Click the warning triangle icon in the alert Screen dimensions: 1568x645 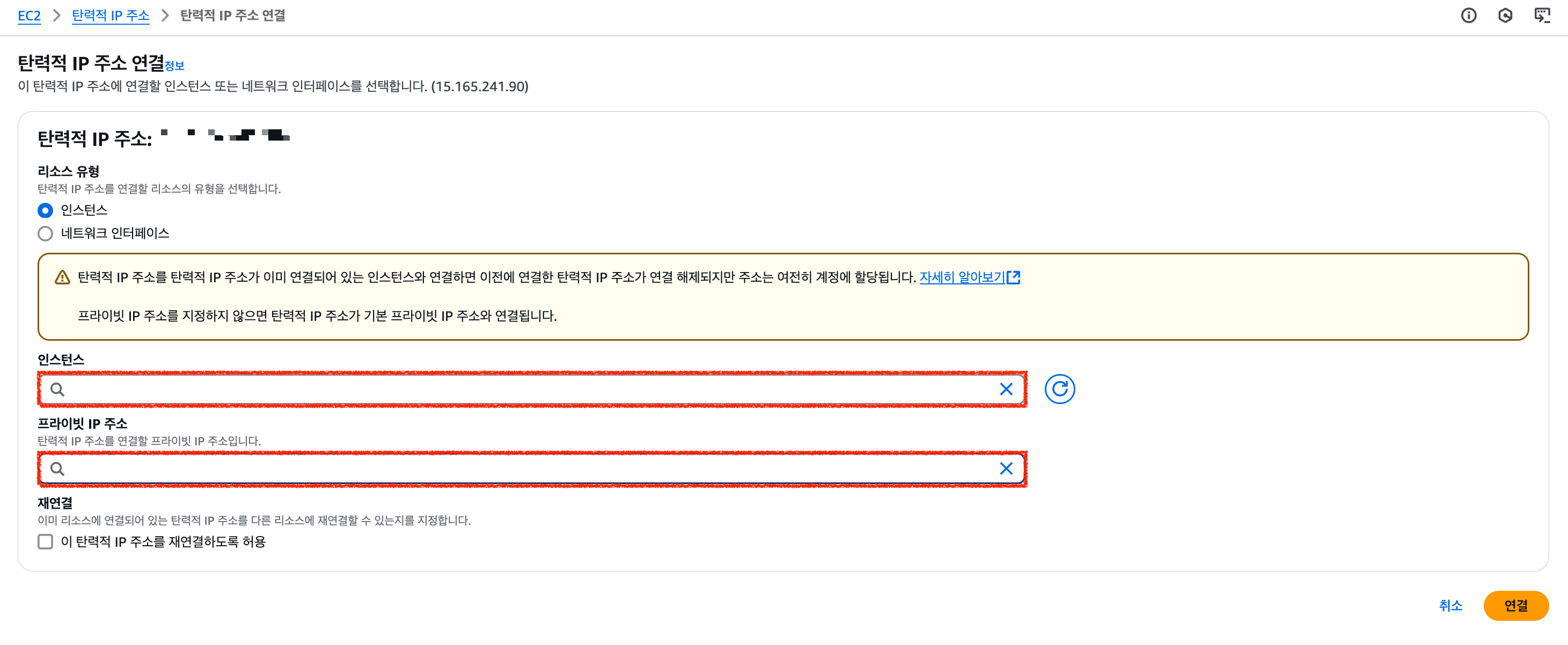(62, 277)
